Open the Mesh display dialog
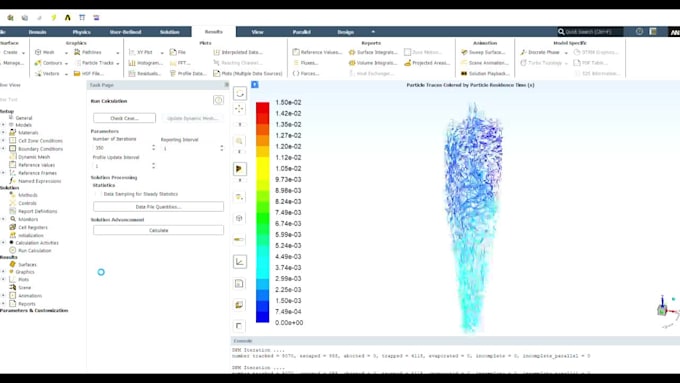This screenshot has width=680, height=383. pos(45,52)
